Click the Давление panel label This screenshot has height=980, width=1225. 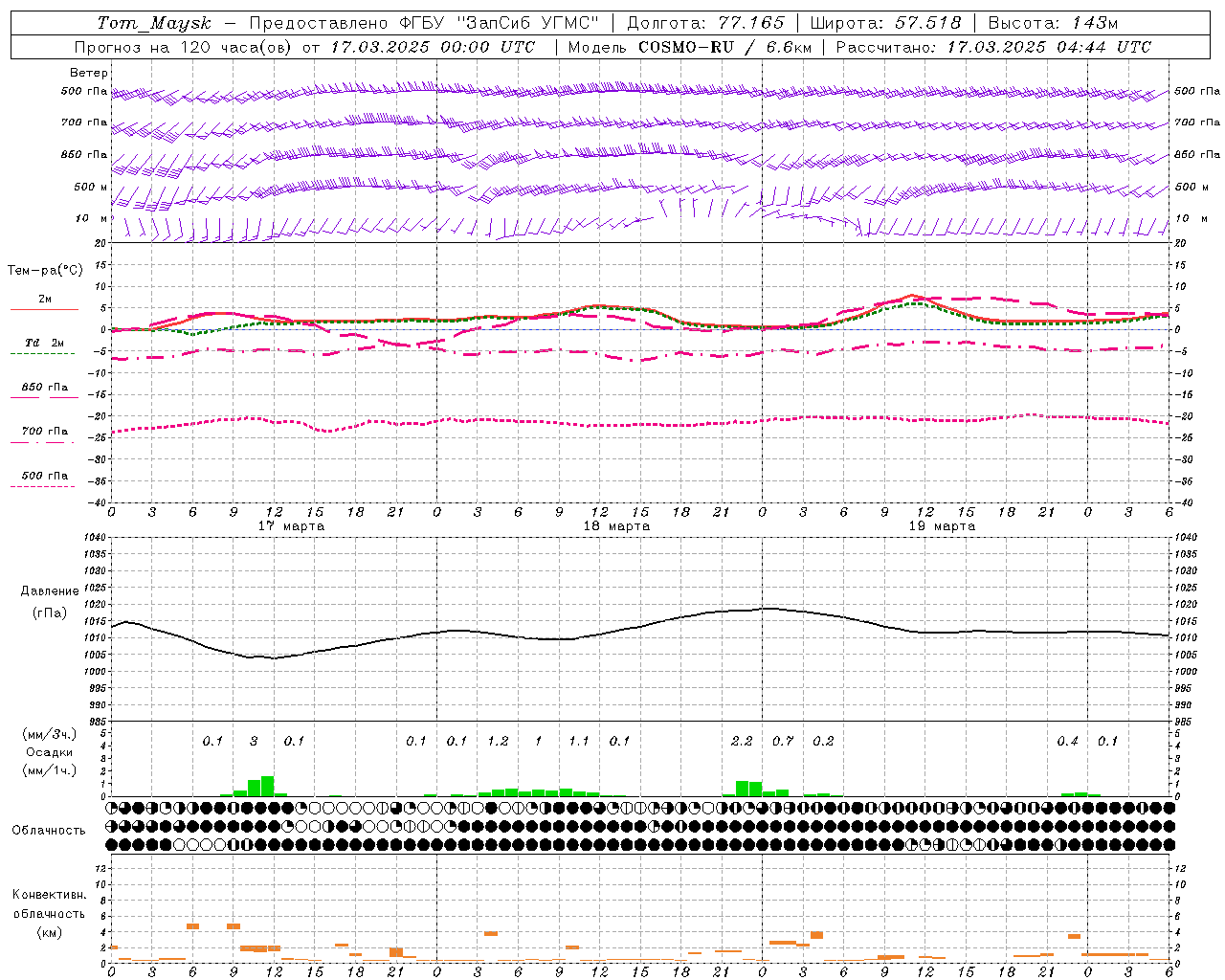click(50, 591)
